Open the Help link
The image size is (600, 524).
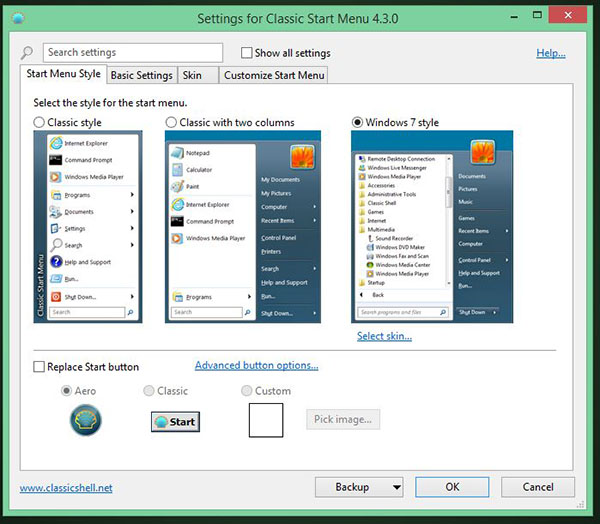551,53
